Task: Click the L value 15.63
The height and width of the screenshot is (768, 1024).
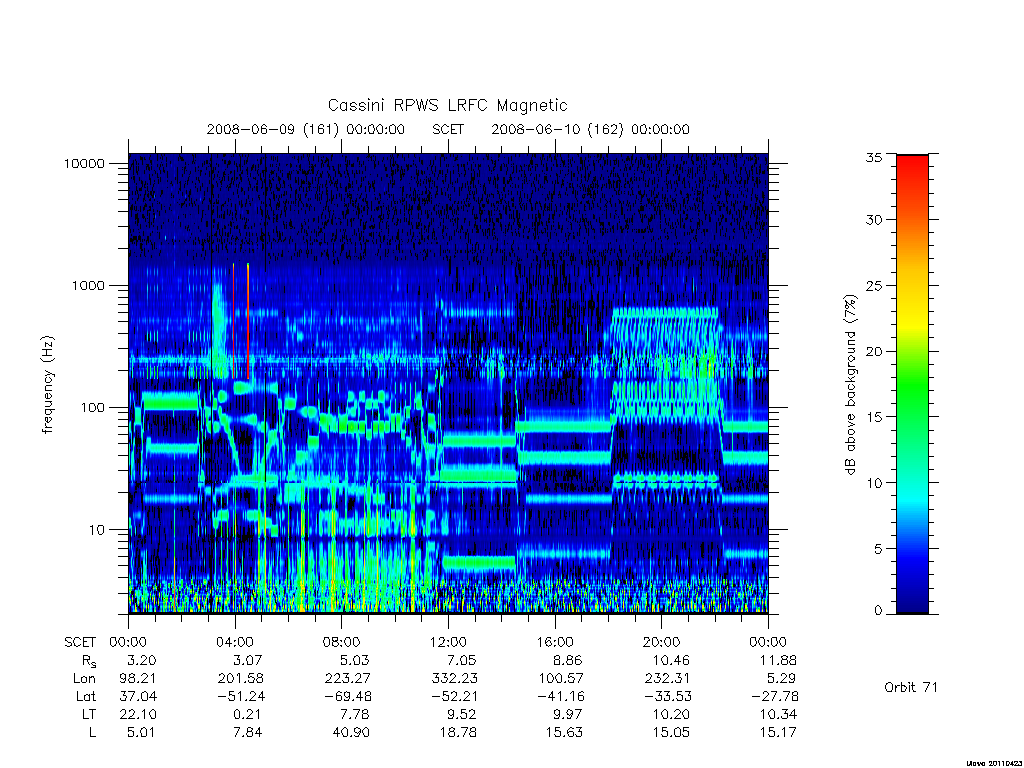Action: tap(564, 733)
